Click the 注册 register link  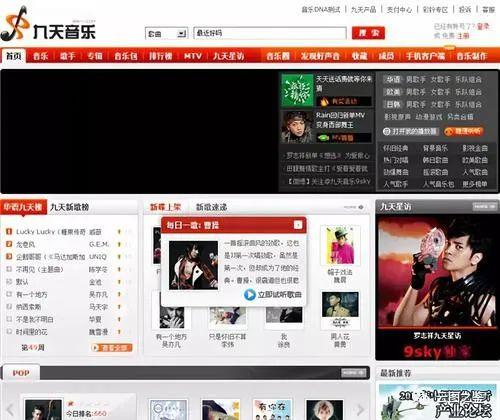pos(463,35)
